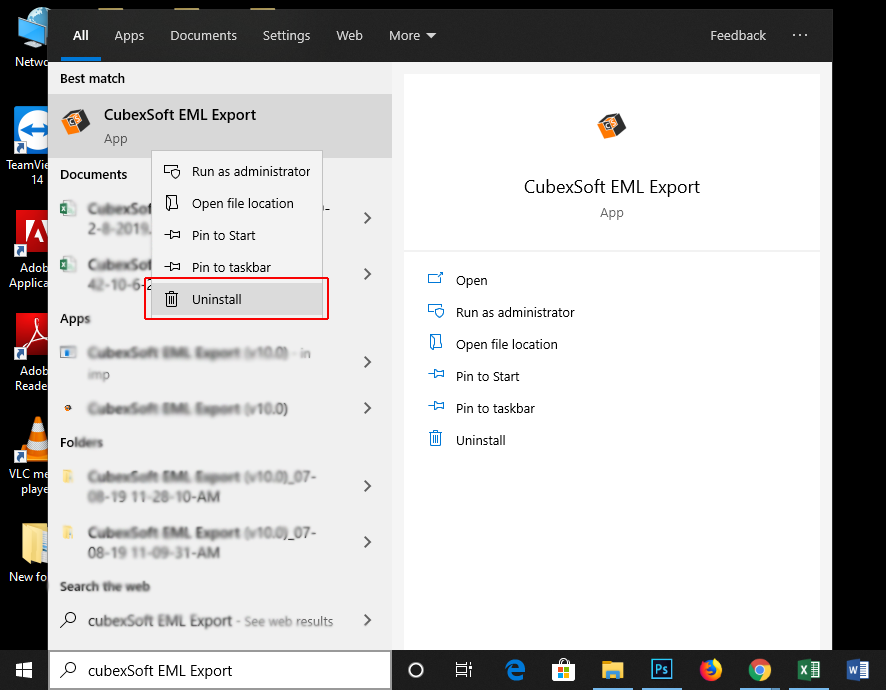Click the pin icon beside Pin to taskbar in preview

(436, 406)
